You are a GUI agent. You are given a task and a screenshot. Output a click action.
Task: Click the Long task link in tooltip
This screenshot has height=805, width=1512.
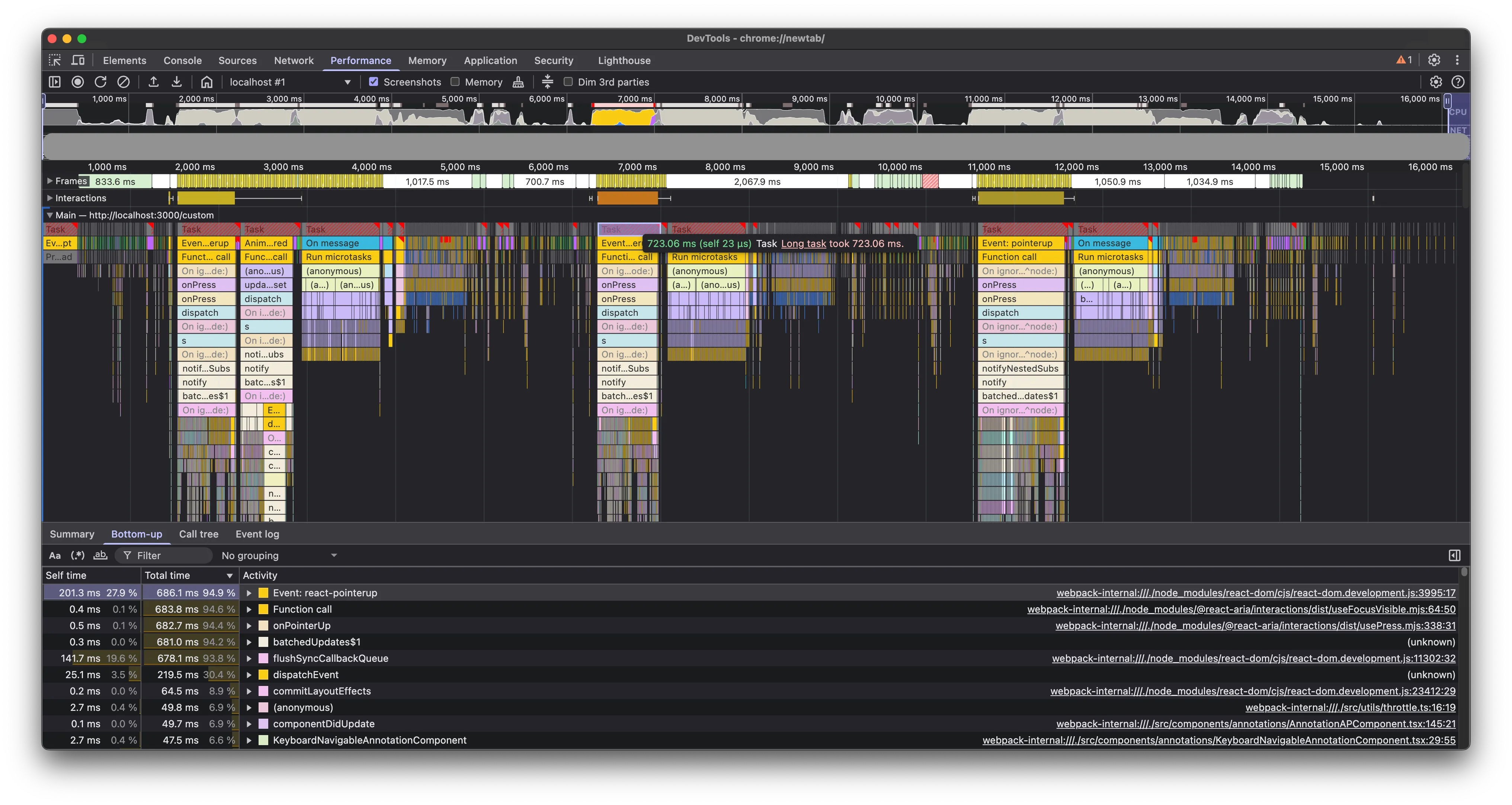(803, 244)
